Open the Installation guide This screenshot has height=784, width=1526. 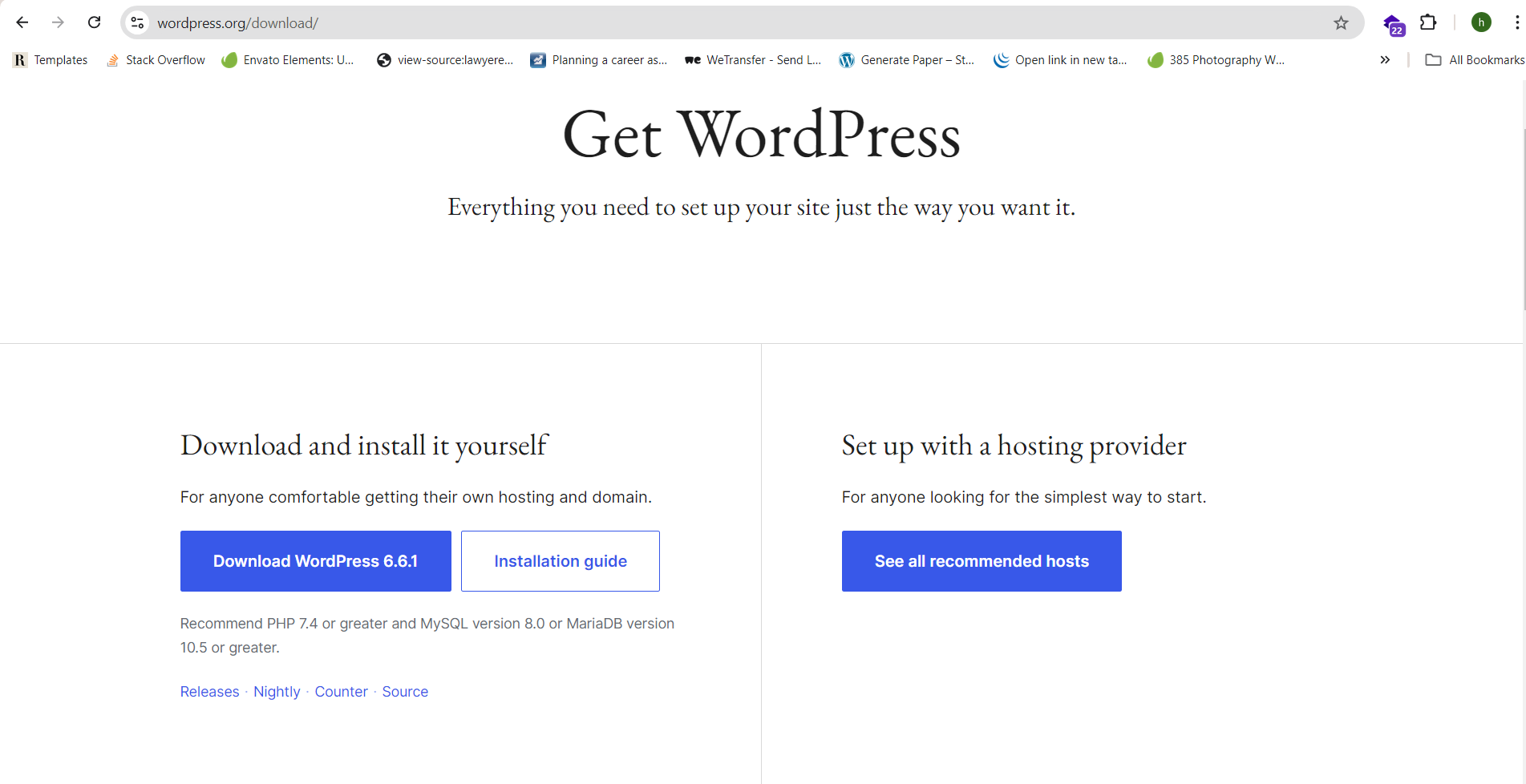(560, 560)
